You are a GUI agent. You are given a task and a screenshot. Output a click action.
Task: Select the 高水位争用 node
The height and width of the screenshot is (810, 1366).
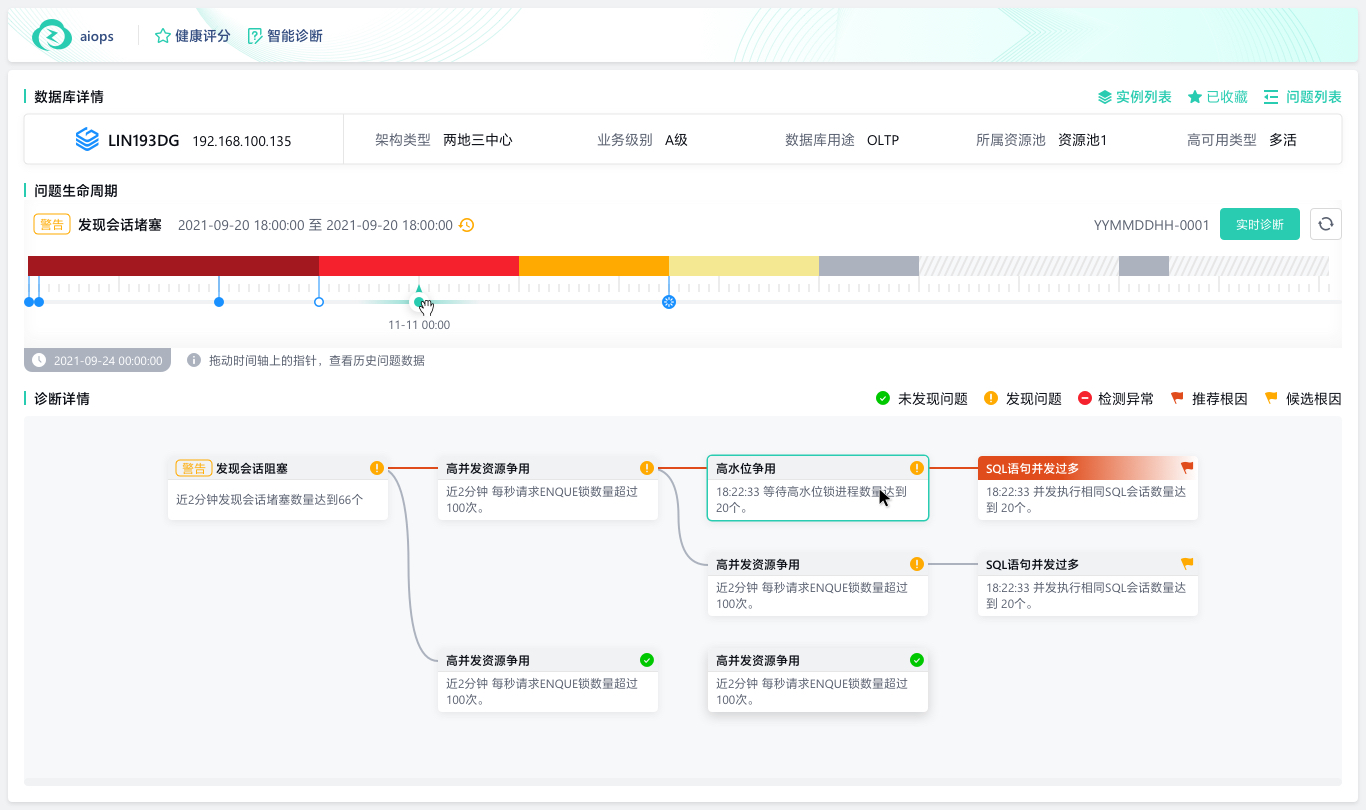(x=818, y=488)
